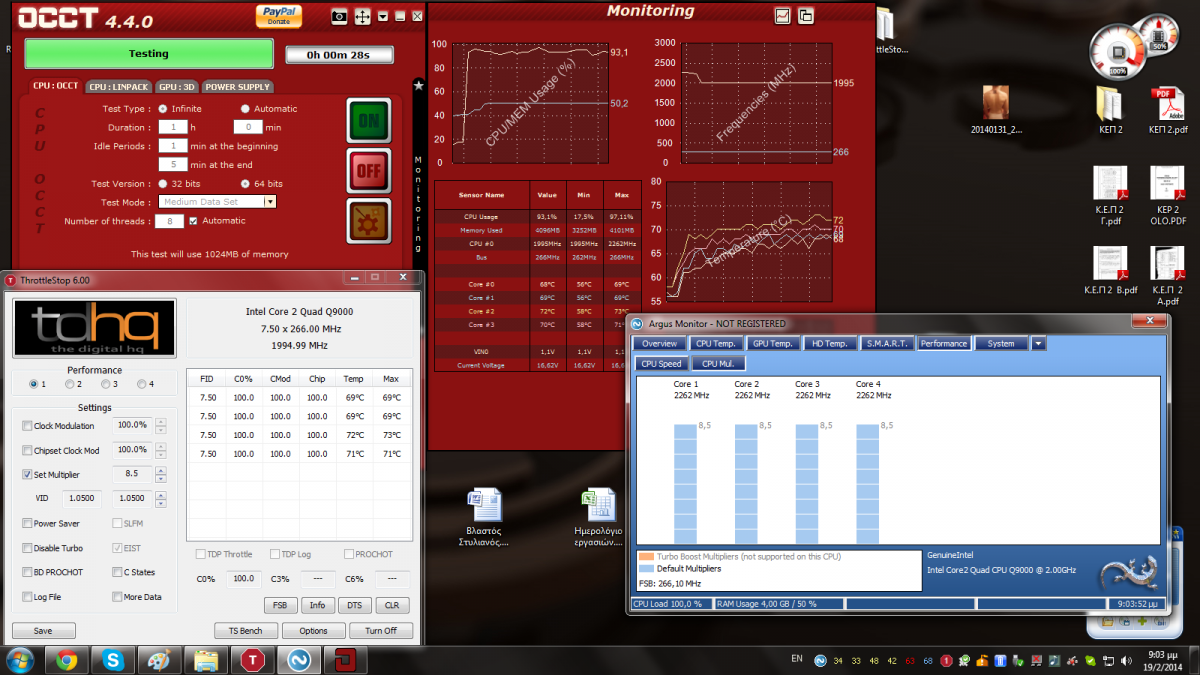This screenshot has height=675, width=1200.
Task: Open the System tab in Argus Monitor
Action: pos(1001,343)
